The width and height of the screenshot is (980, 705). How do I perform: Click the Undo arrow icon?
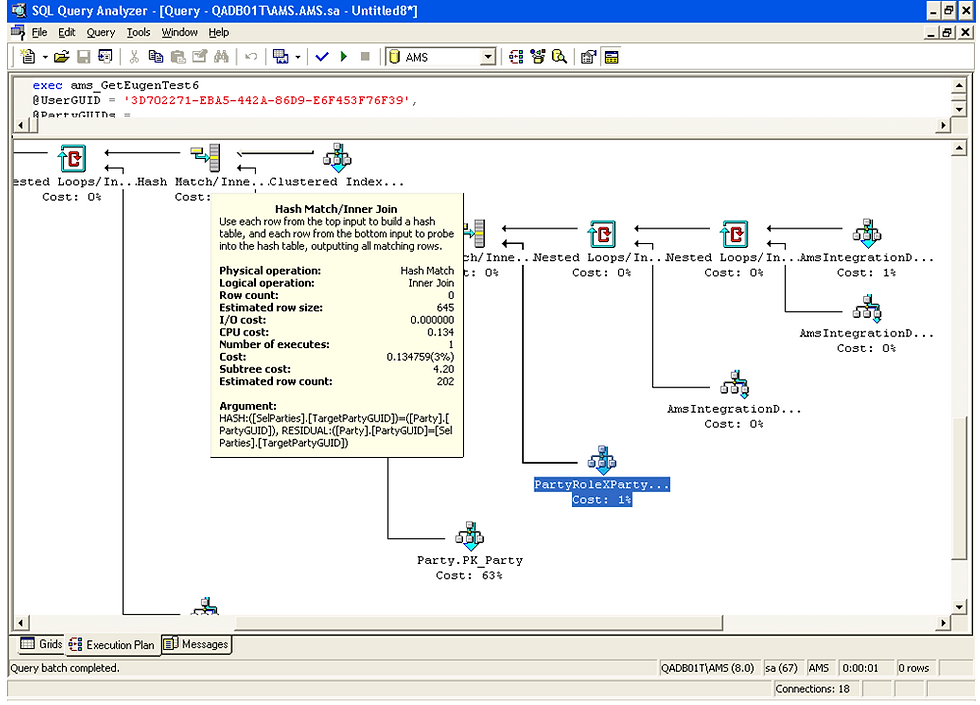pyautogui.click(x=251, y=57)
